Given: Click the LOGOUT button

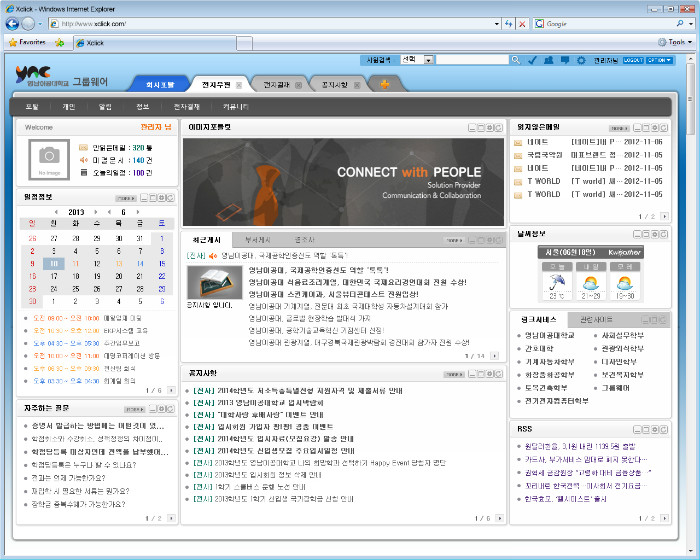Looking at the screenshot, I should click(x=633, y=60).
